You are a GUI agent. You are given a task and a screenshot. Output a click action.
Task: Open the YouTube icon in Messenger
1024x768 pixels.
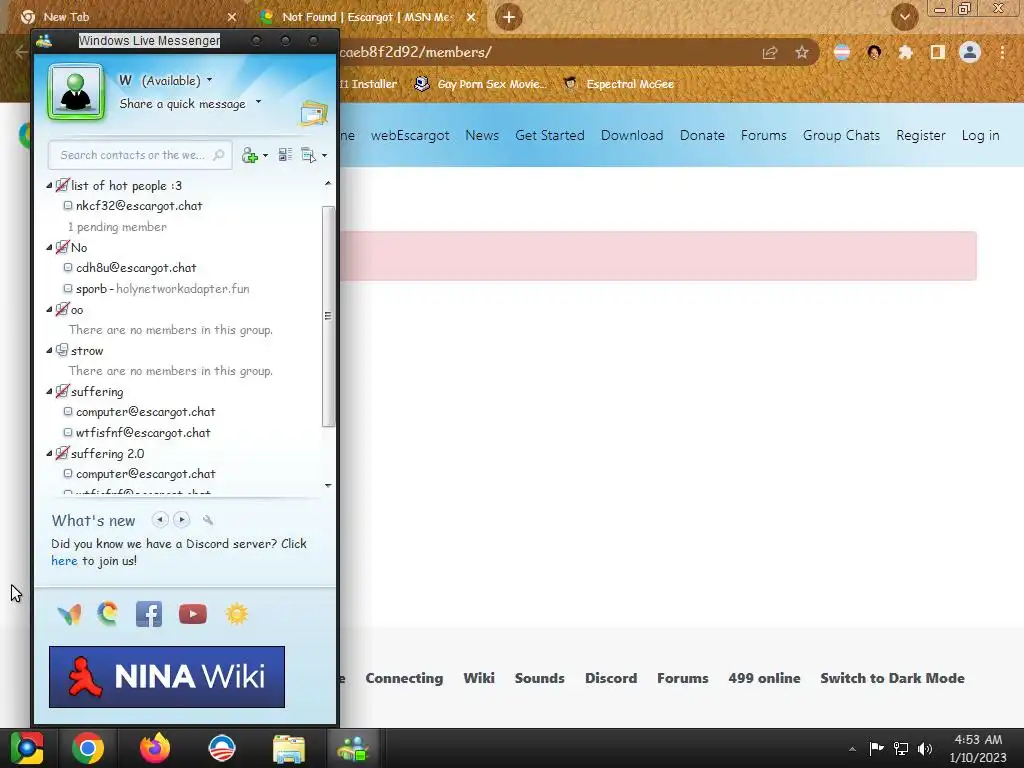tap(193, 615)
